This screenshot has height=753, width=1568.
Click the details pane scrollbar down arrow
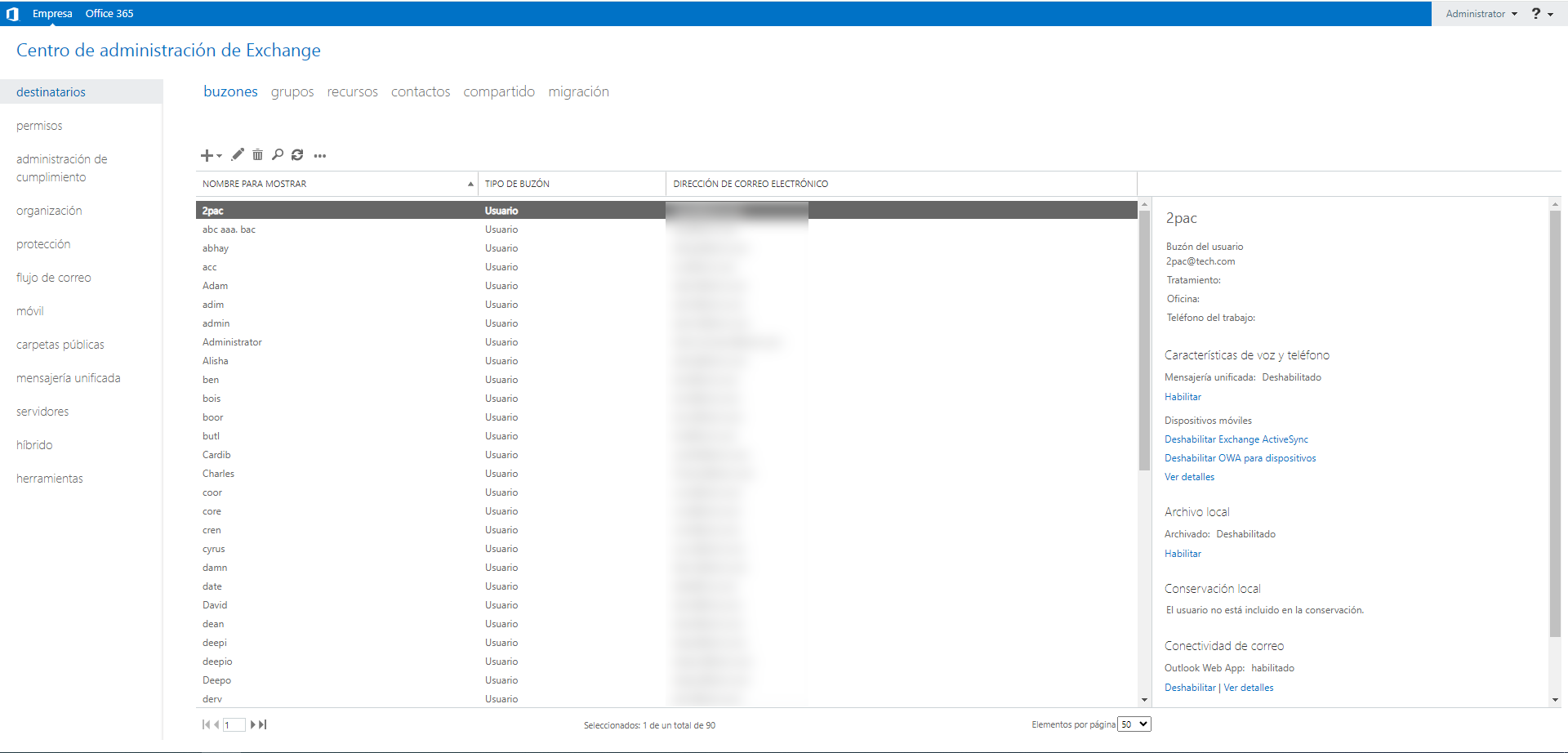click(x=1555, y=700)
